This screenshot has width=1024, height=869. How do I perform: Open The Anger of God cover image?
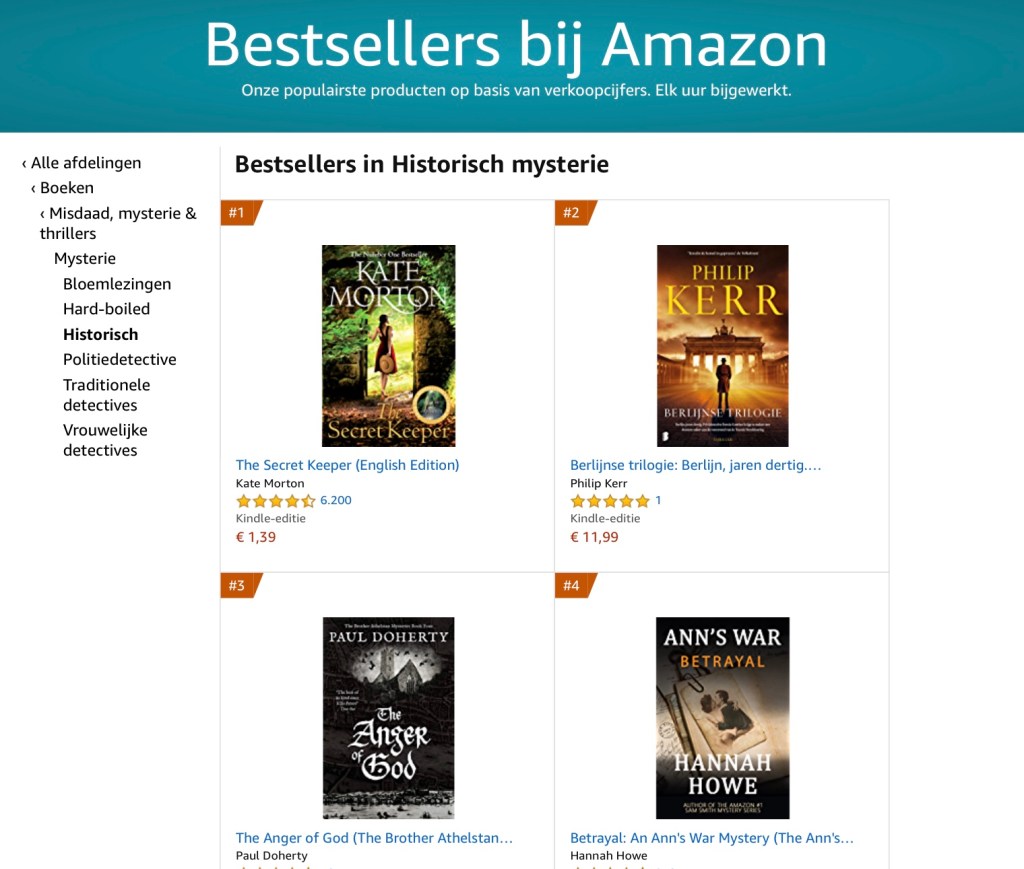coord(389,718)
